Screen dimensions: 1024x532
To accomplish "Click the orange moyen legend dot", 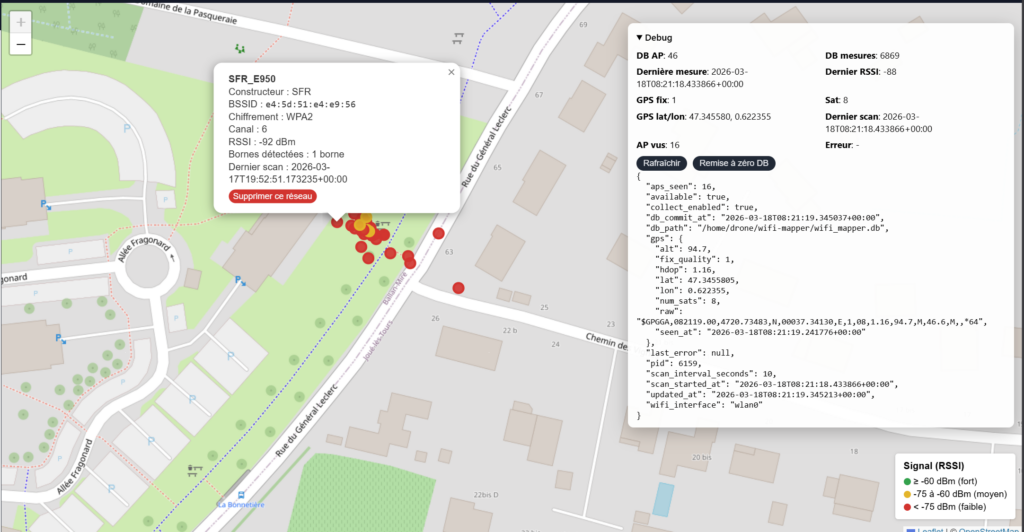I will (906, 494).
